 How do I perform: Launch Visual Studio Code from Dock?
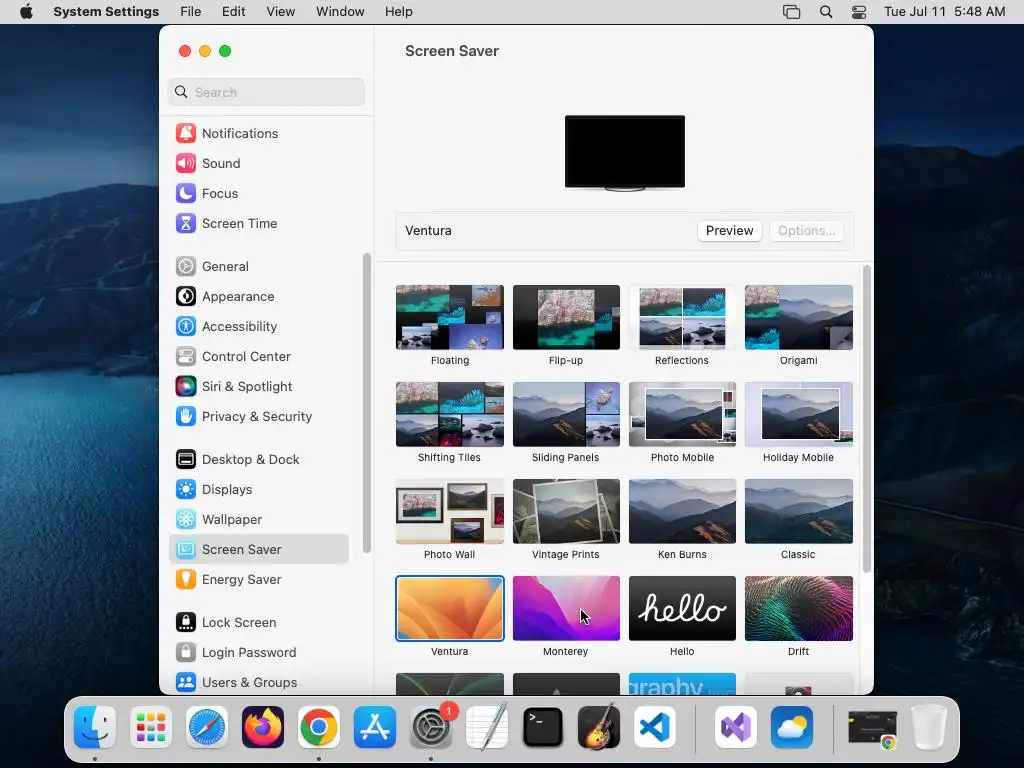pos(655,727)
